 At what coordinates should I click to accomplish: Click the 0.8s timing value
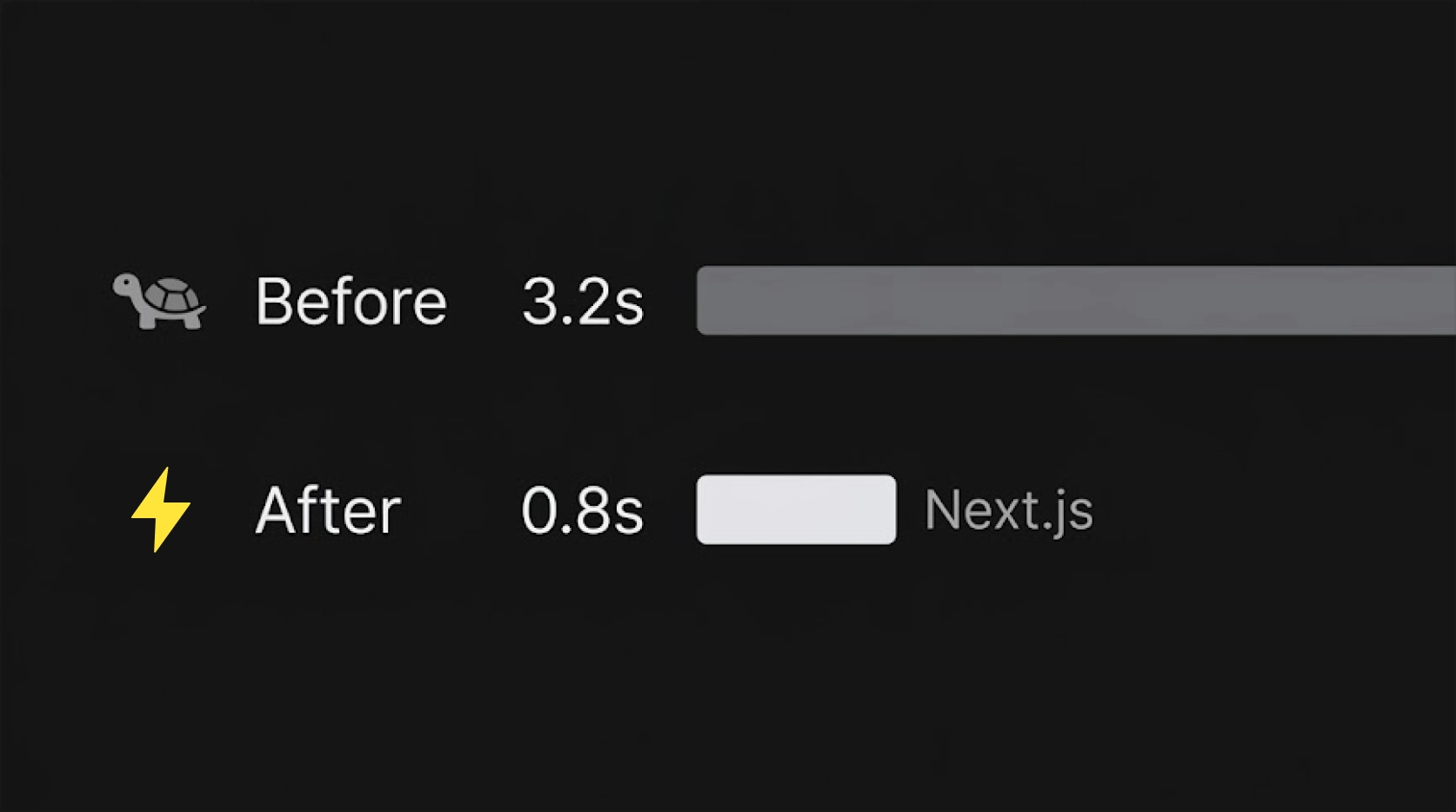[x=582, y=510]
